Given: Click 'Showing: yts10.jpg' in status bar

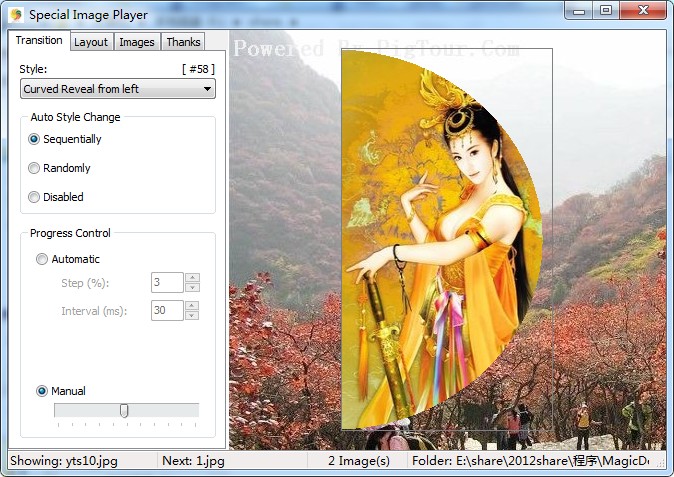Looking at the screenshot, I should (64, 461).
